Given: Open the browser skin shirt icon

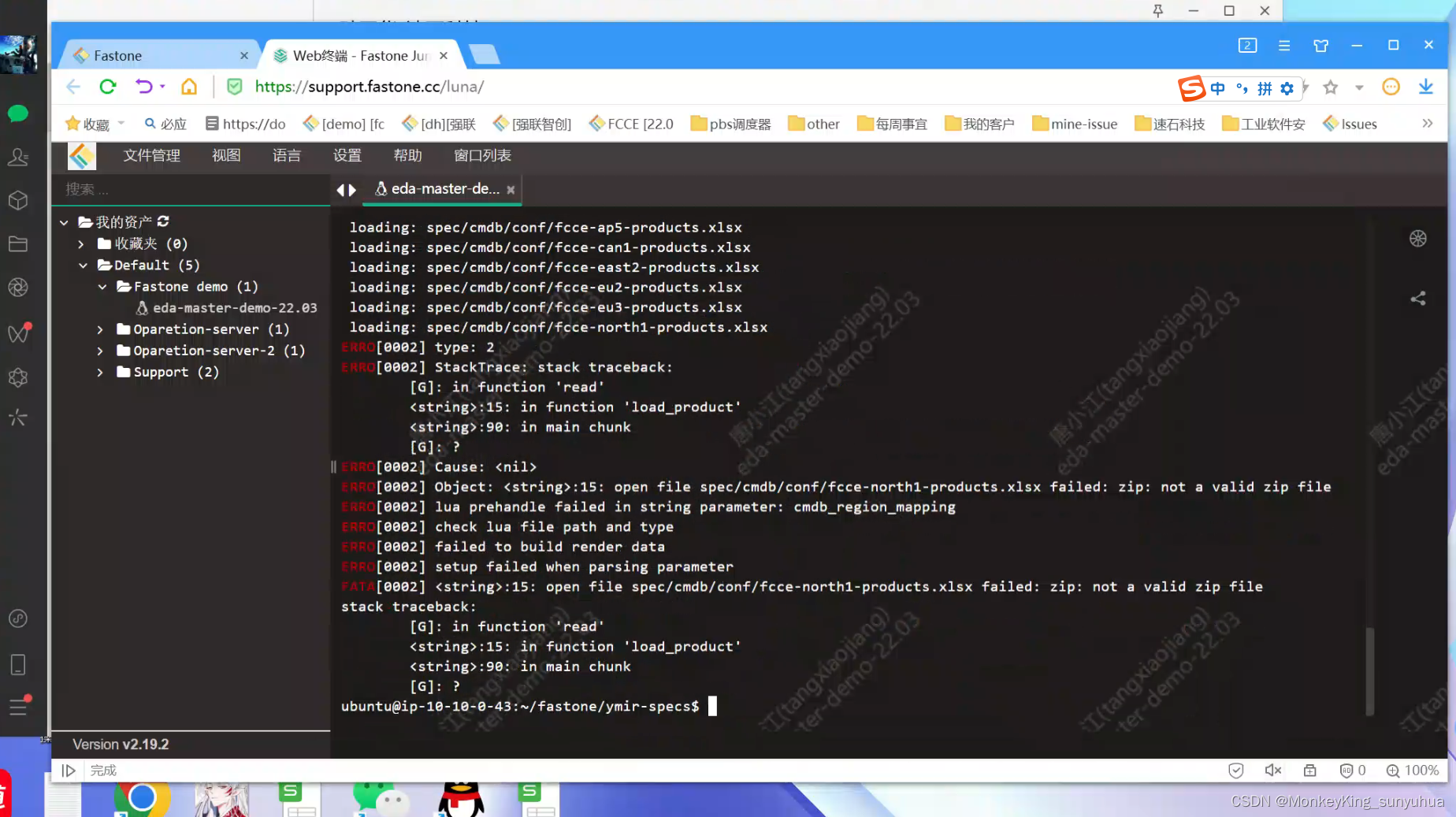Looking at the screenshot, I should pos(1321,46).
